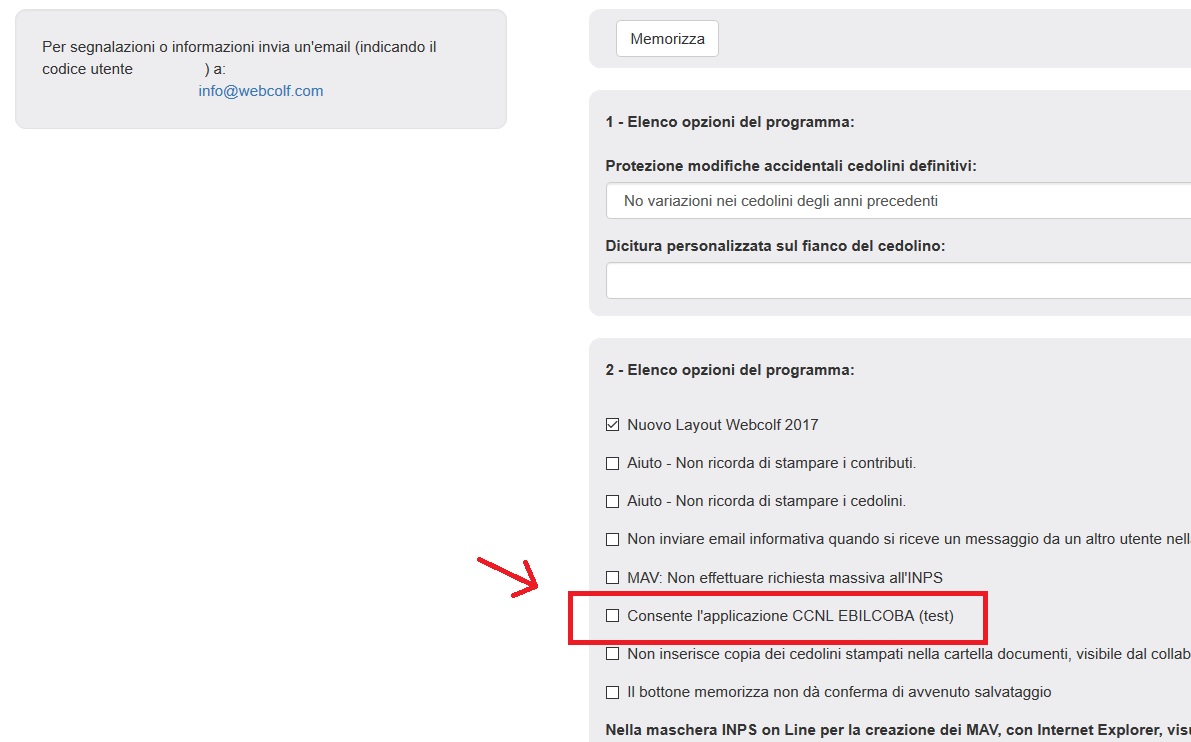Image resolution: width=1191 pixels, height=742 pixels.
Task: Open the Protezione modifiche cedolini dropdown
Action: [x=897, y=201]
